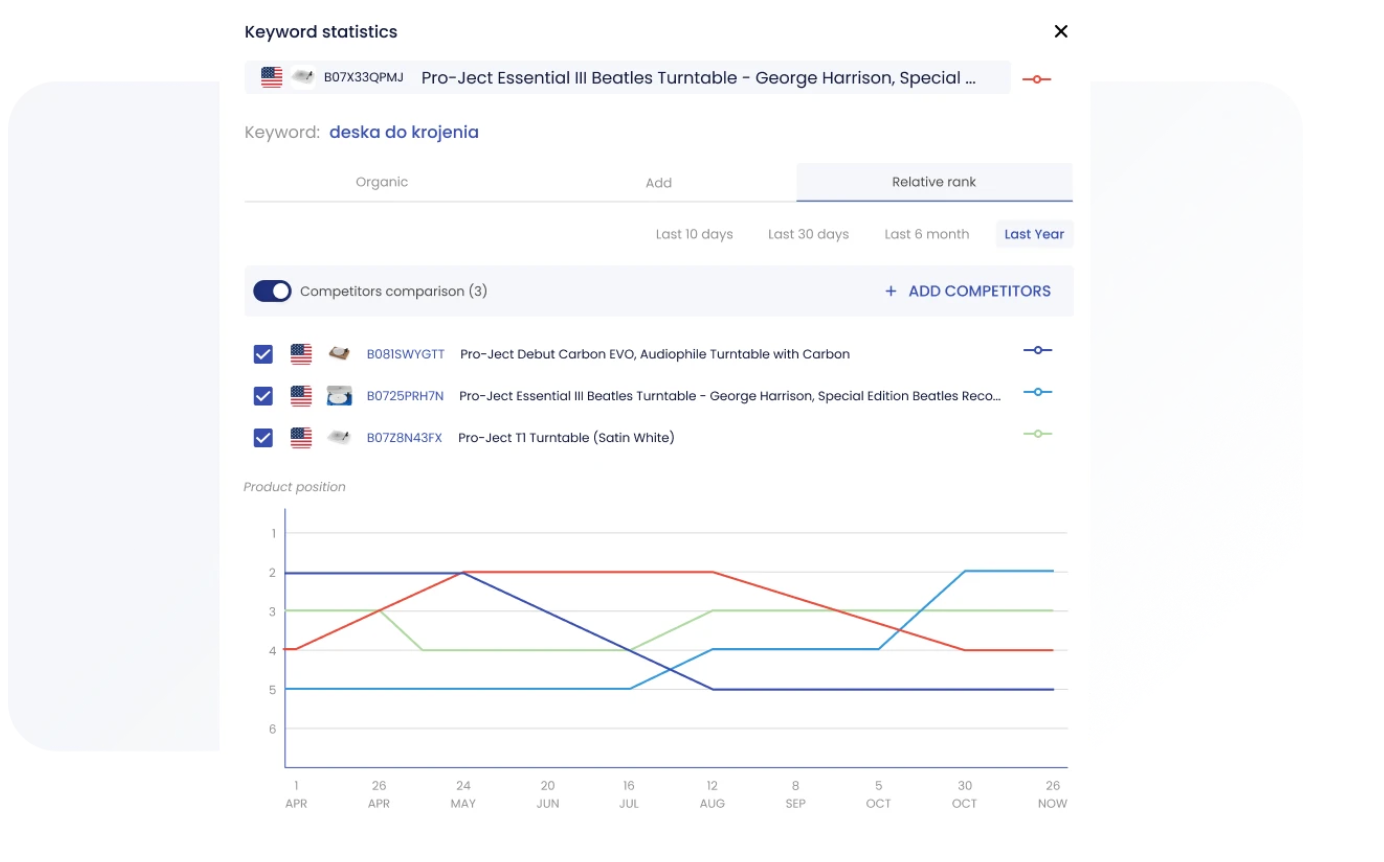
Task: Choose the Last 6 month range
Action: (x=926, y=234)
